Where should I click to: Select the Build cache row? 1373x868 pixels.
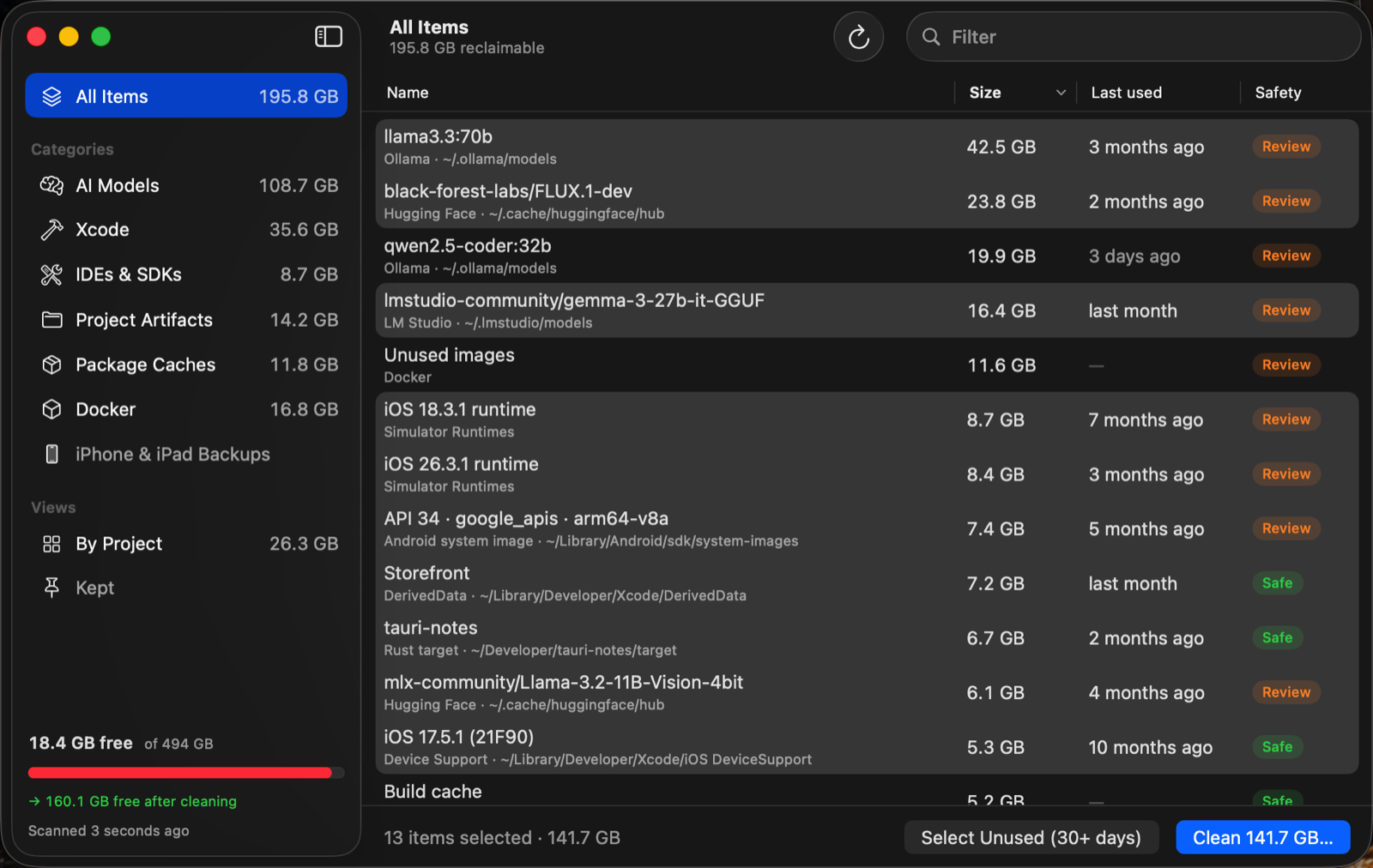[867, 792]
